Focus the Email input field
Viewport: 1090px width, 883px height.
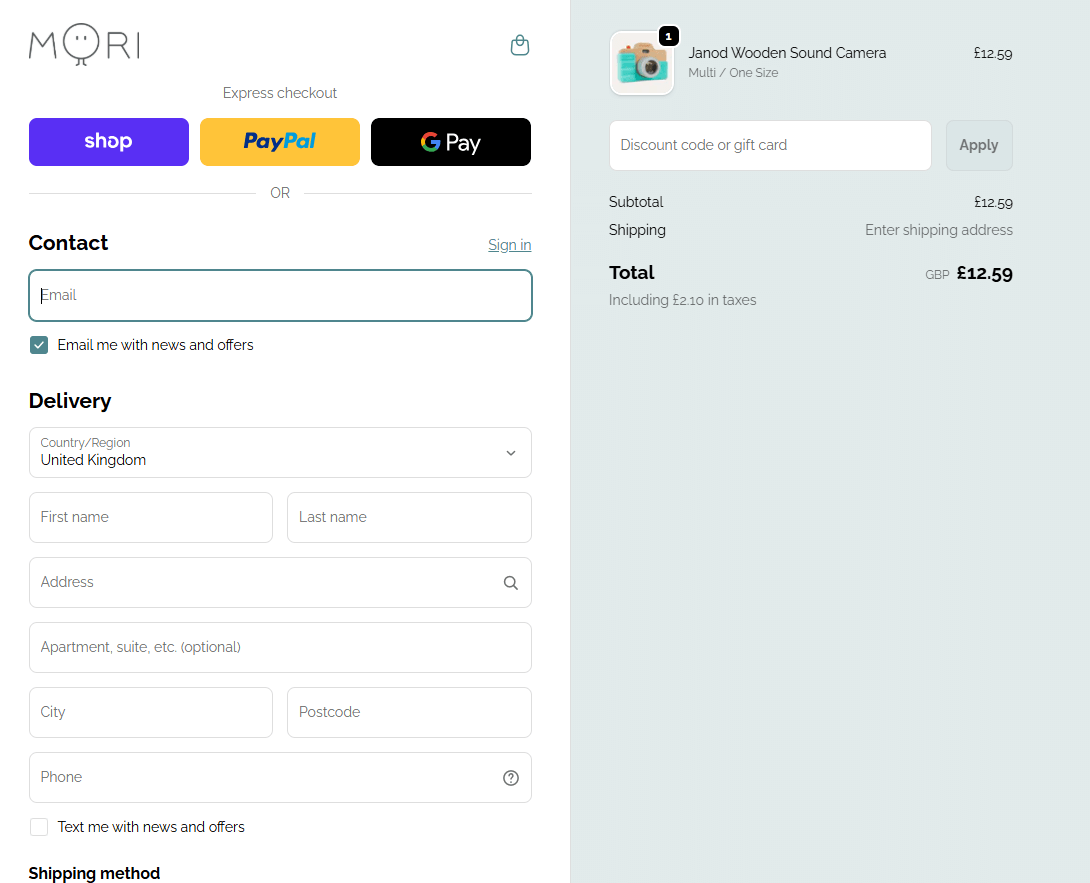pos(280,296)
